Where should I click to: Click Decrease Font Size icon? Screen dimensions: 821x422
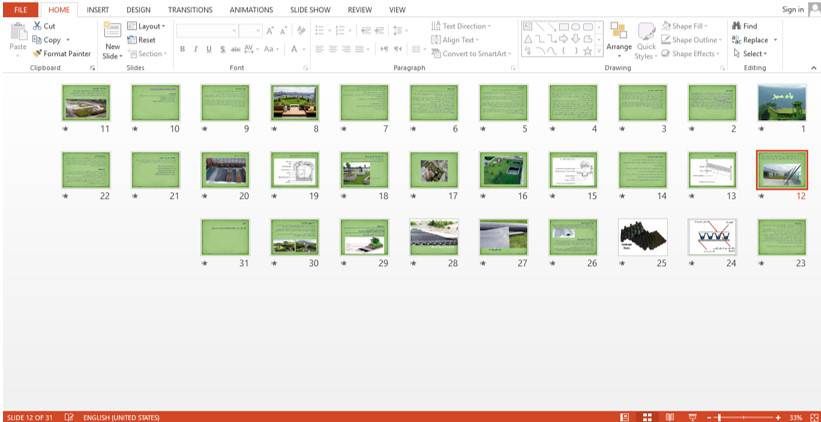pyautogui.click(x=283, y=31)
